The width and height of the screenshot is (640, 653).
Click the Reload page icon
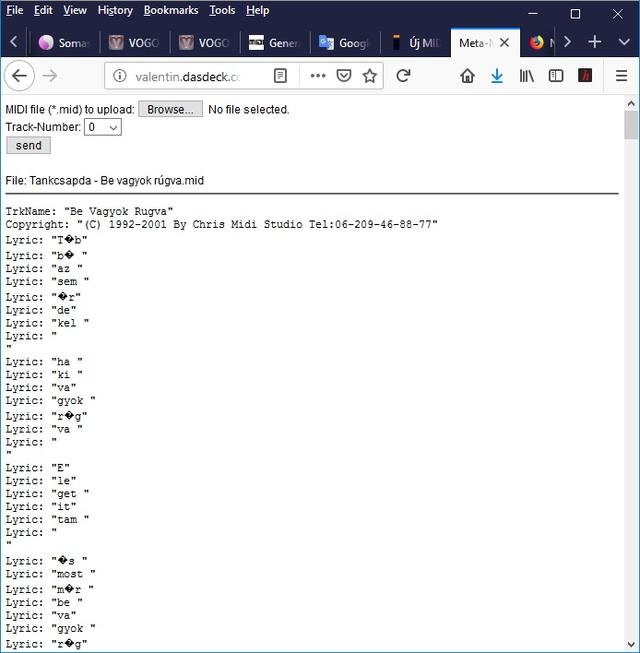(x=403, y=76)
